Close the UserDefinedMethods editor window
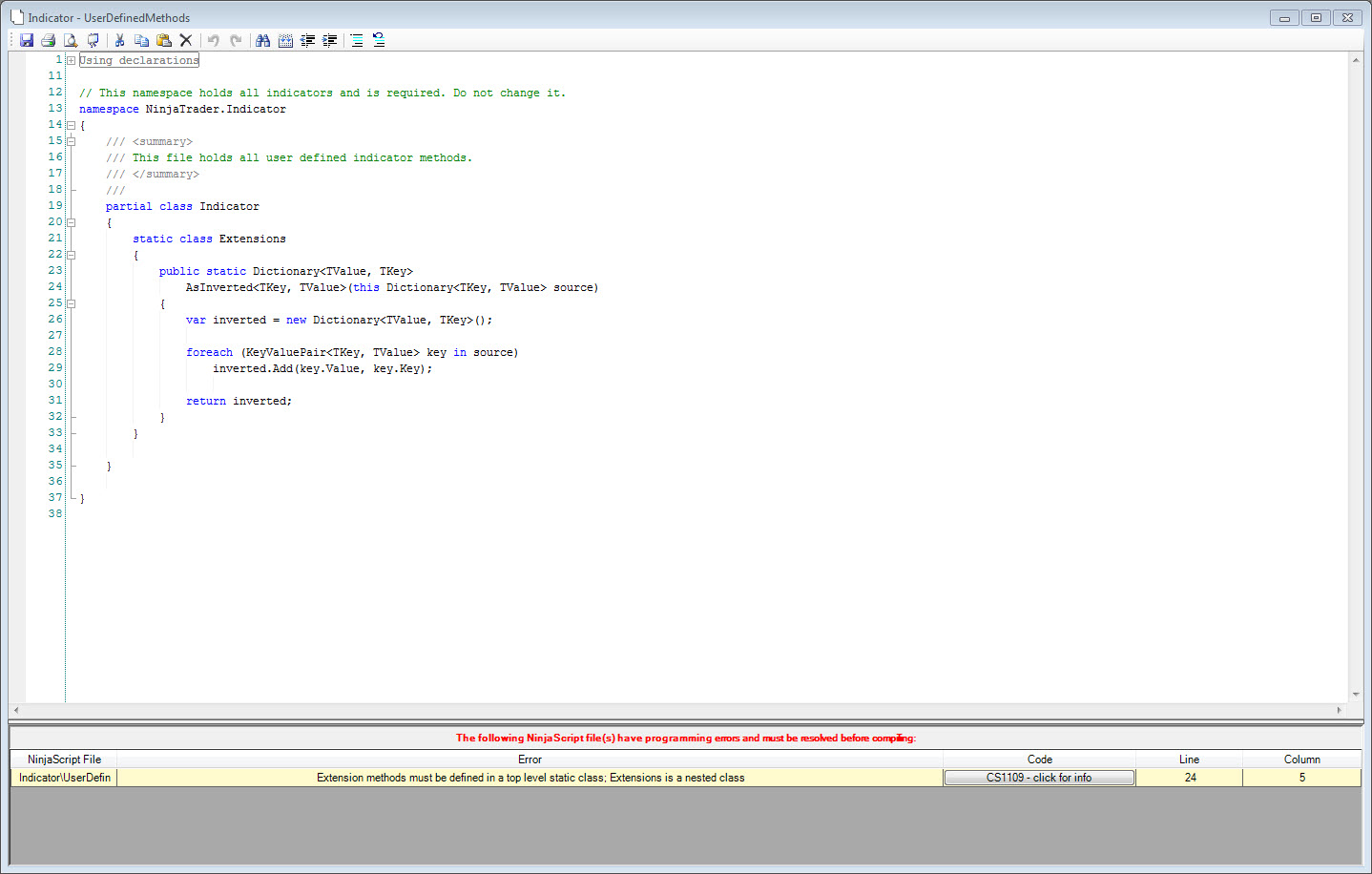 [x=1347, y=17]
